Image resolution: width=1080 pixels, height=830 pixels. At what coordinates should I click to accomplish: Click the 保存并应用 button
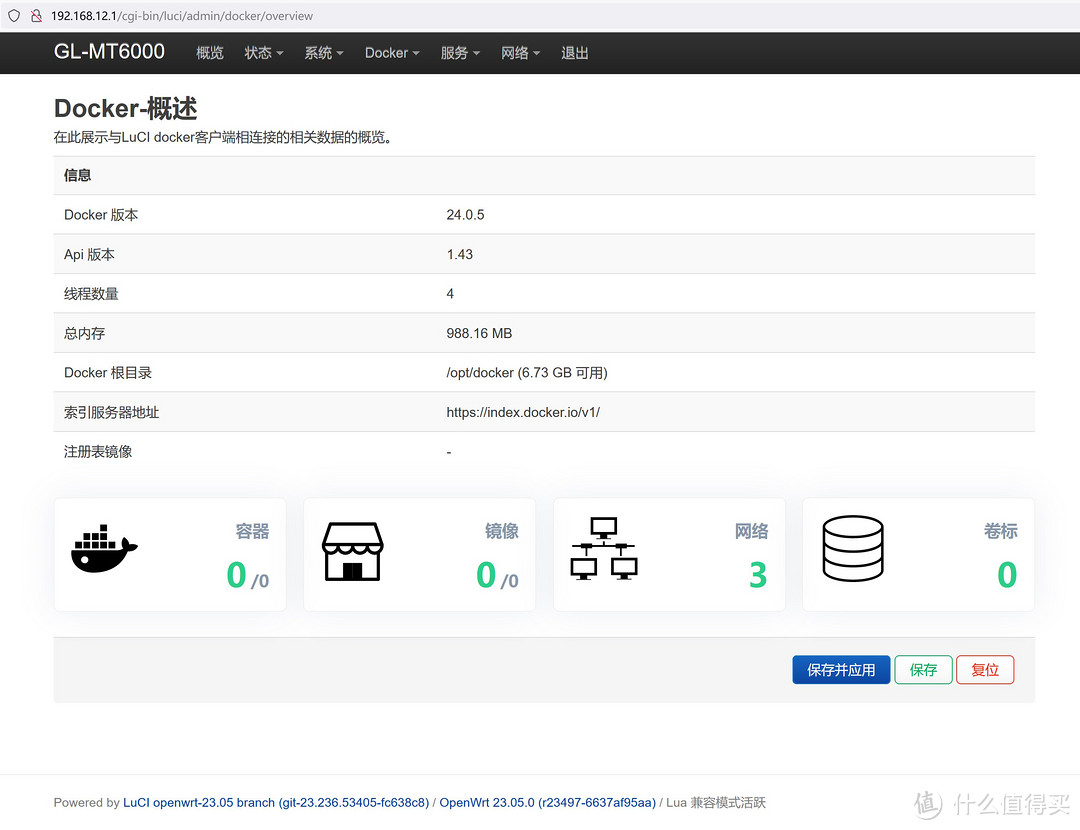pyautogui.click(x=841, y=670)
